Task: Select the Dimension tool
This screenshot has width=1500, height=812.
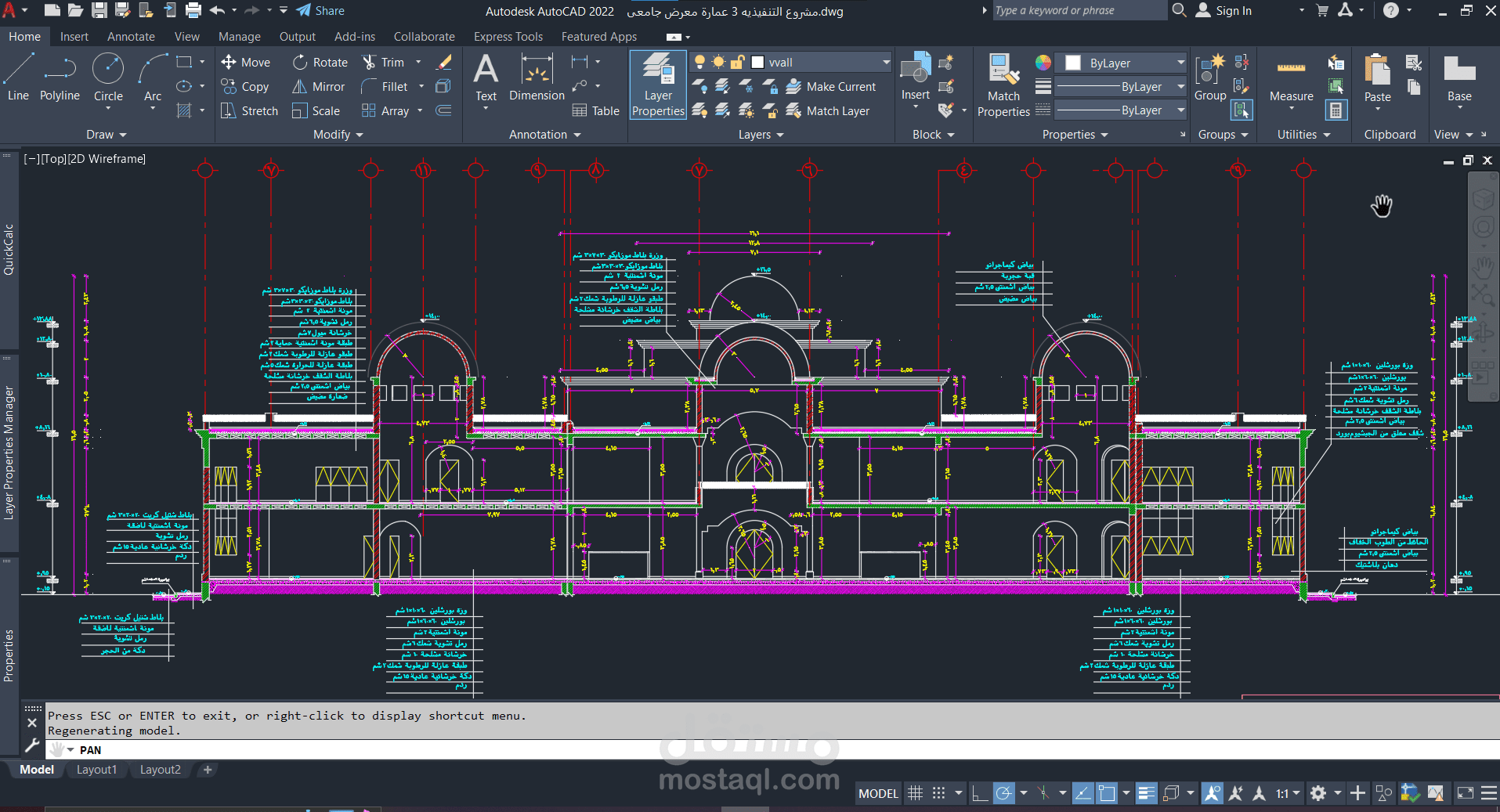Action: [537, 77]
